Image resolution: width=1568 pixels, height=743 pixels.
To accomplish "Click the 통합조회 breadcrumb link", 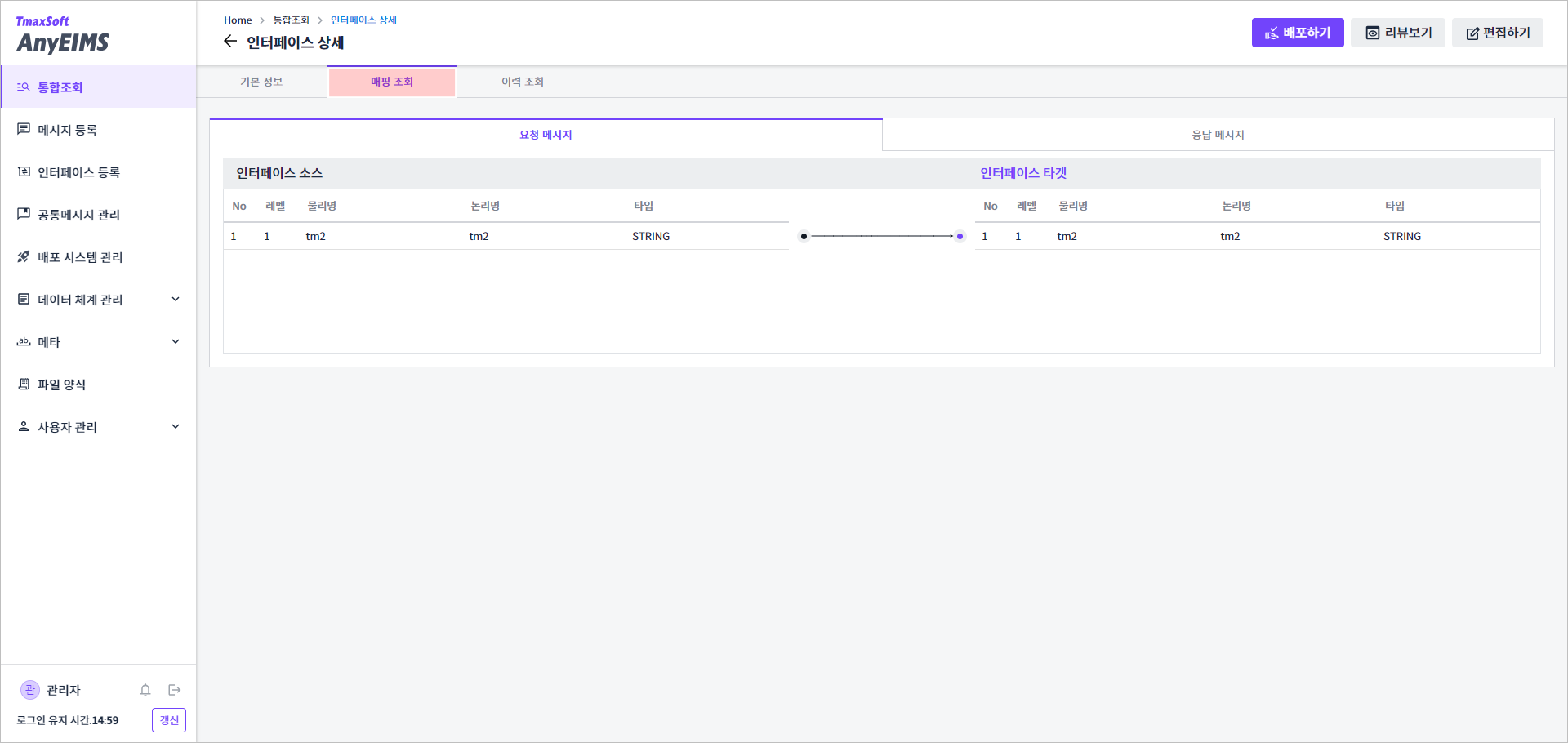I will point(291,20).
